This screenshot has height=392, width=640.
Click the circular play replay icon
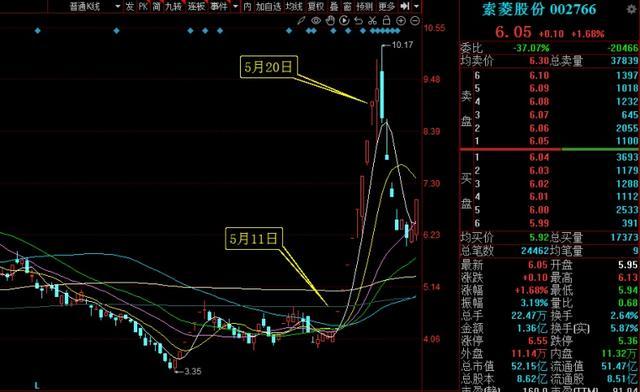[344, 20]
